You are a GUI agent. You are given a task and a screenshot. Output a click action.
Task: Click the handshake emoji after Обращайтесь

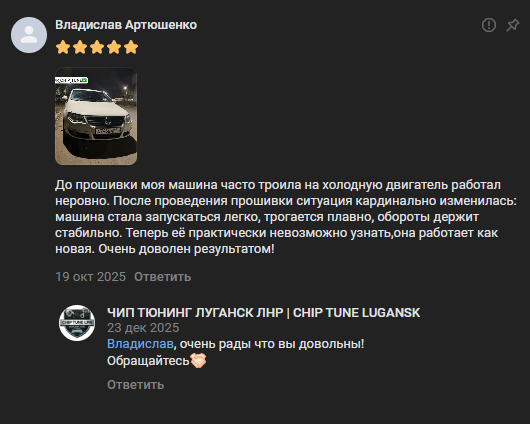point(198,361)
